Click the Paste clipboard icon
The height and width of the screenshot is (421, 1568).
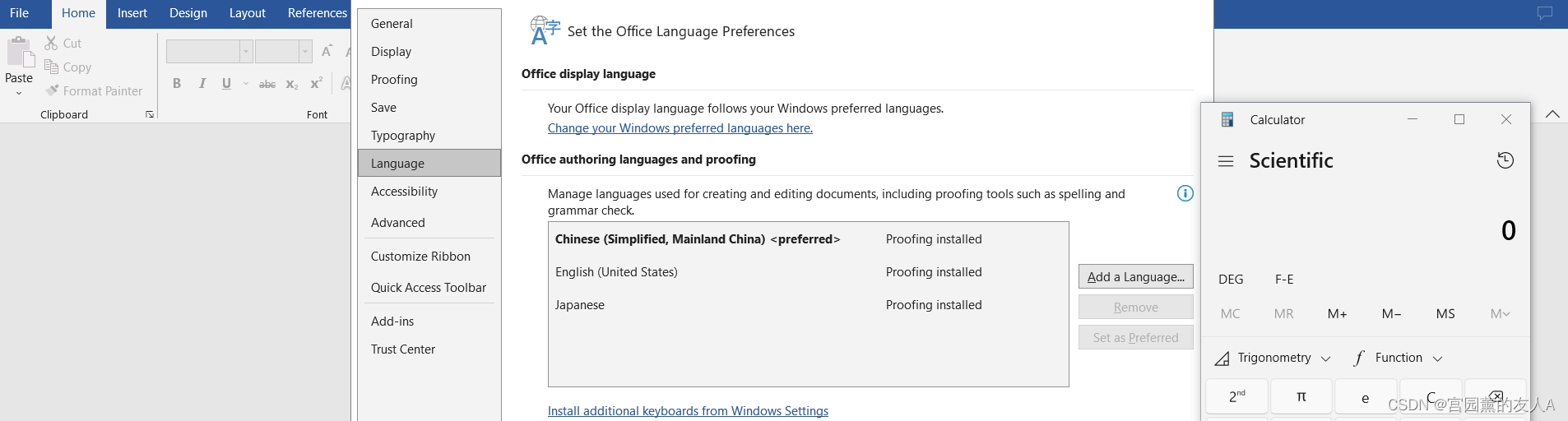pos(20,51)
